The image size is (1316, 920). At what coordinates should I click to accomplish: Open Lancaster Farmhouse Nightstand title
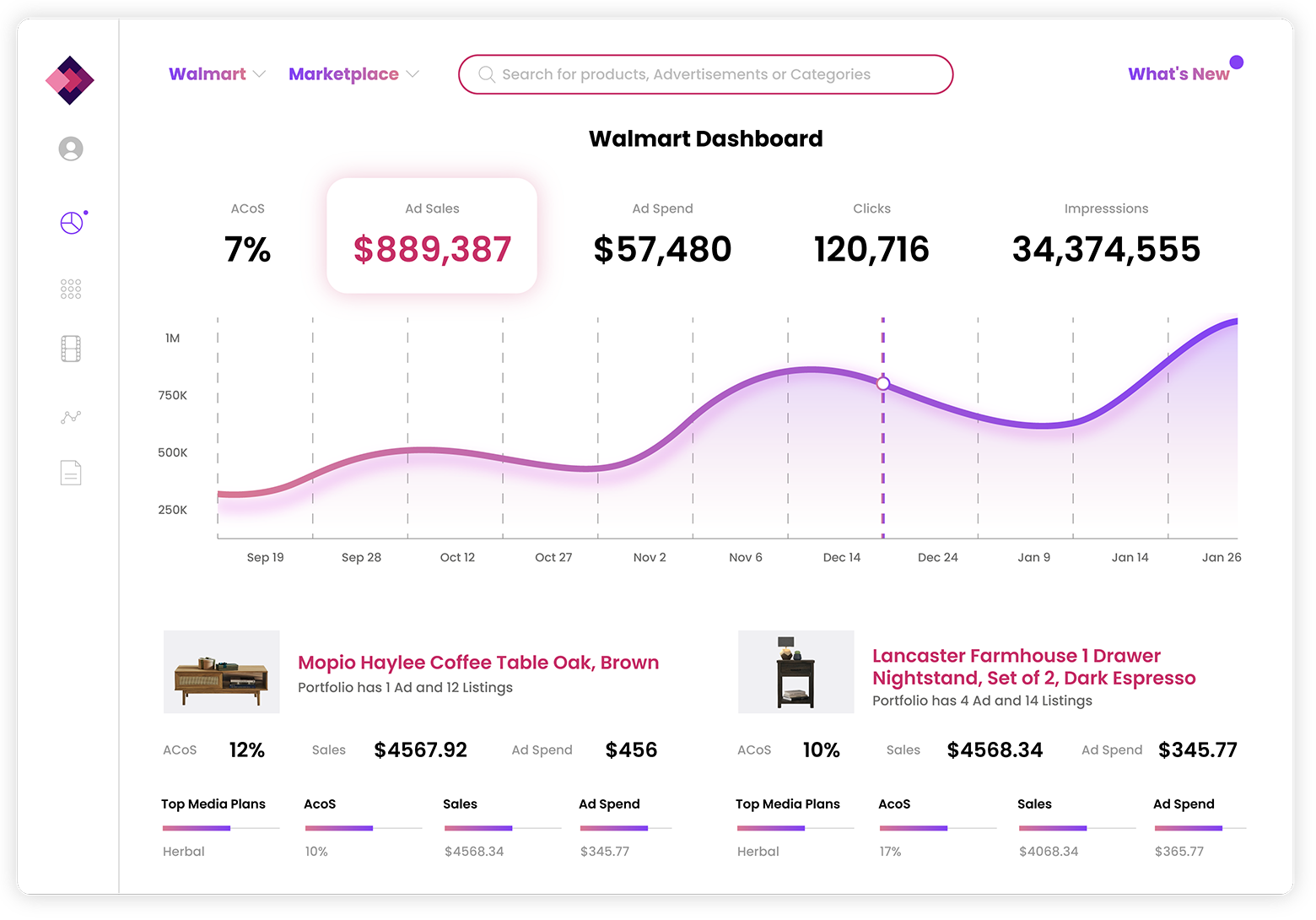click(x=1033, y=667)
